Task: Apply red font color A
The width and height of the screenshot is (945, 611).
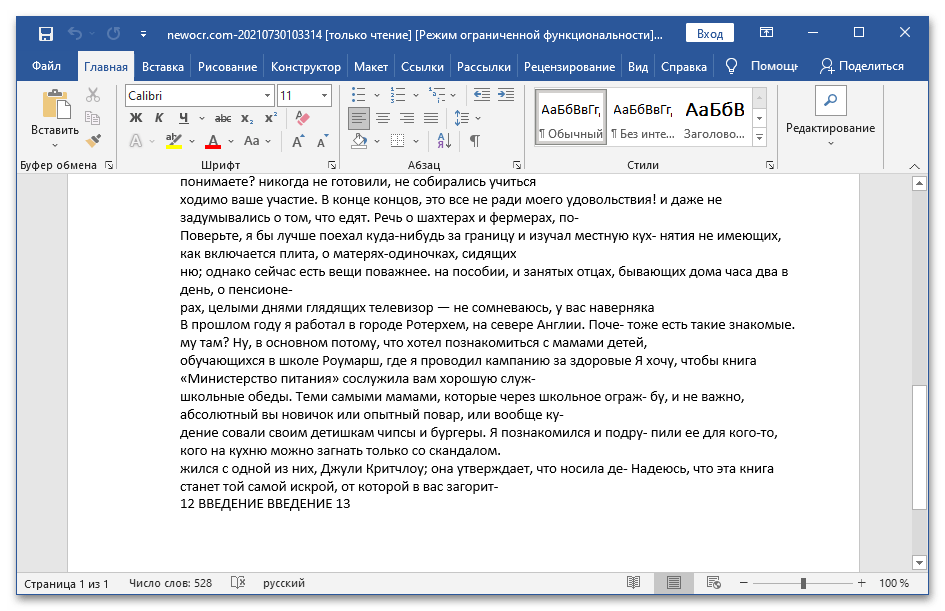Action: tap(213, 141)
